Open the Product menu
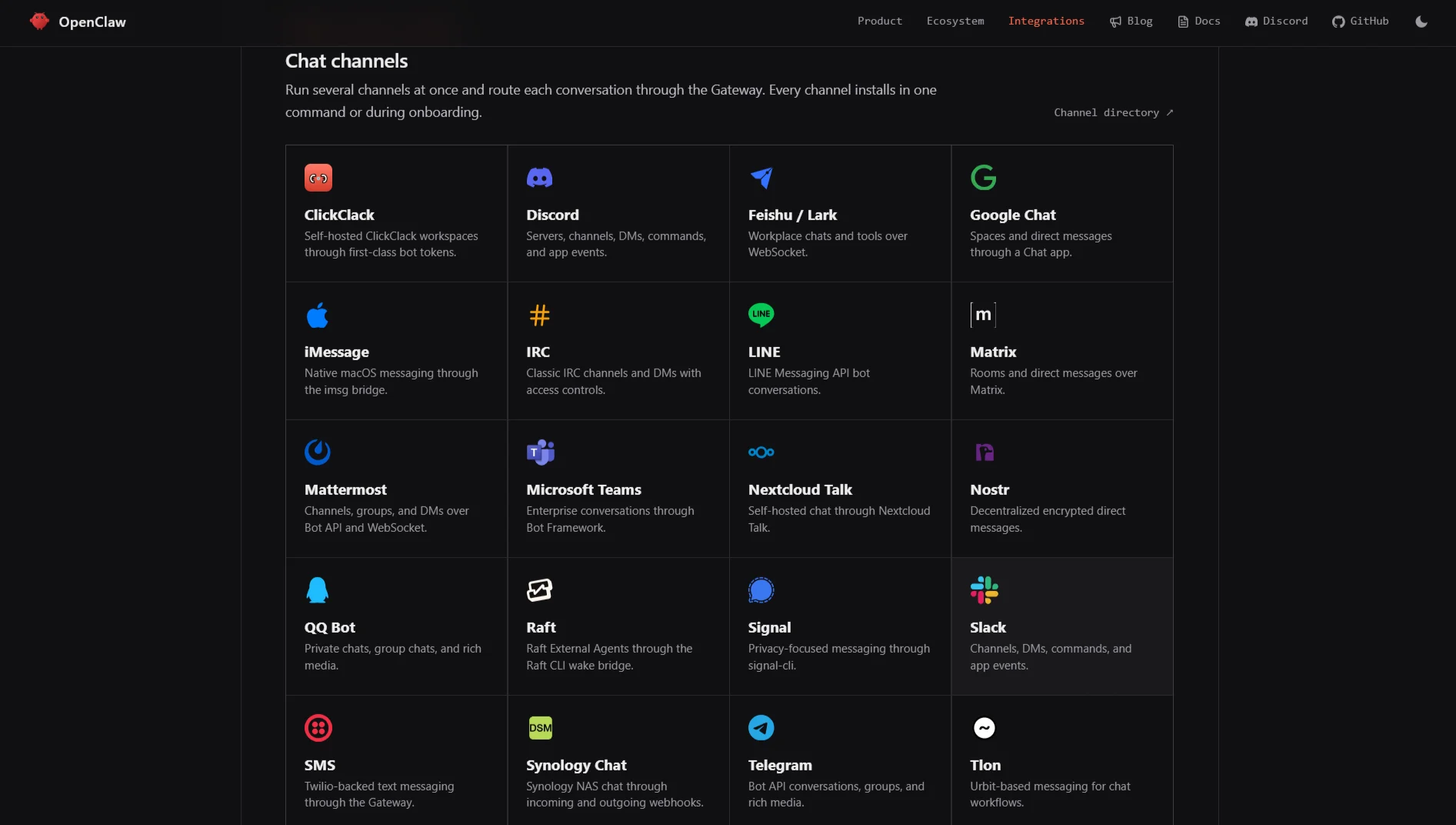 [880, 21]
